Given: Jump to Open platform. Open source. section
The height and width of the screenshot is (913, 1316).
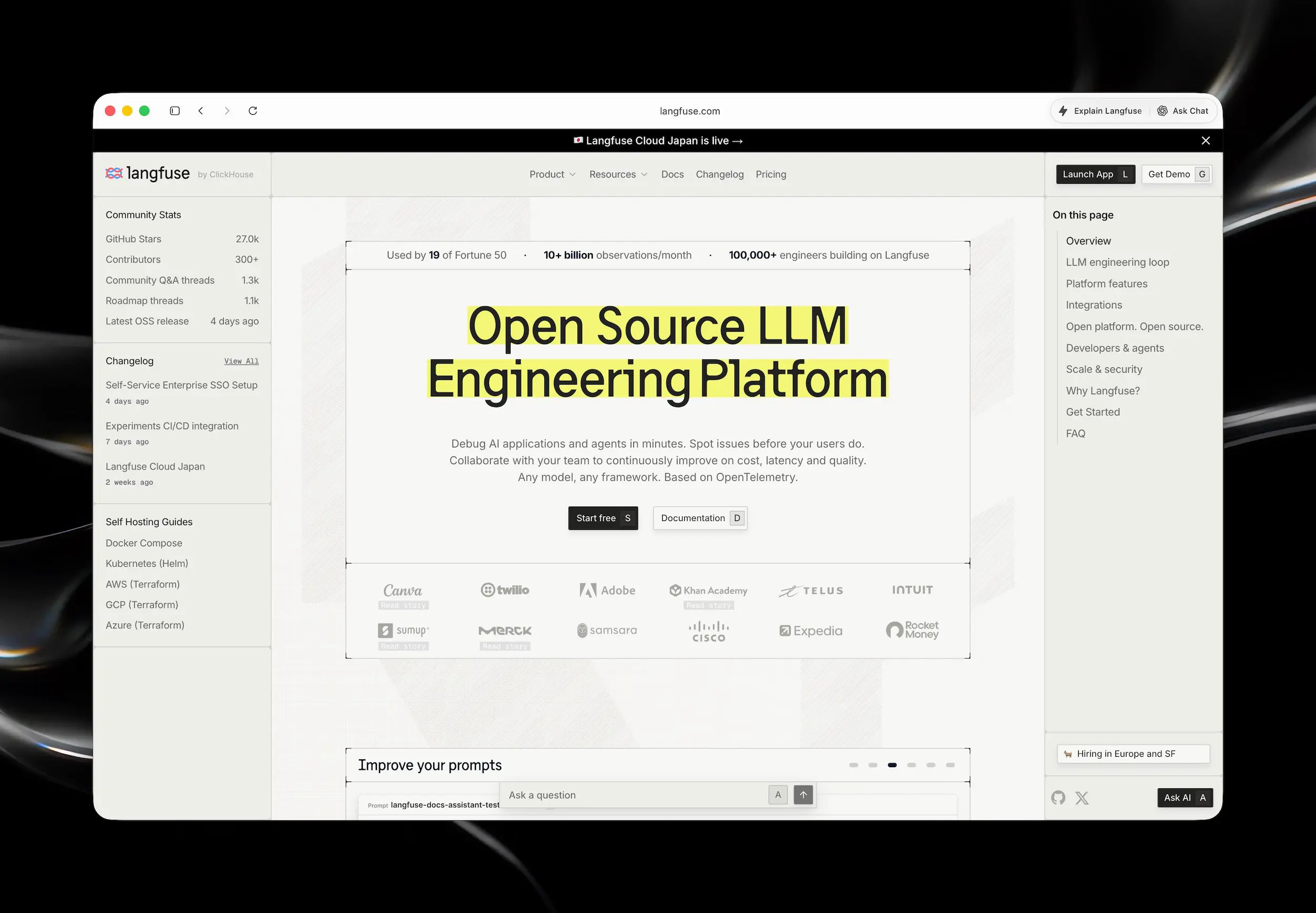Looking at the screenshot, I should 1134,327.
